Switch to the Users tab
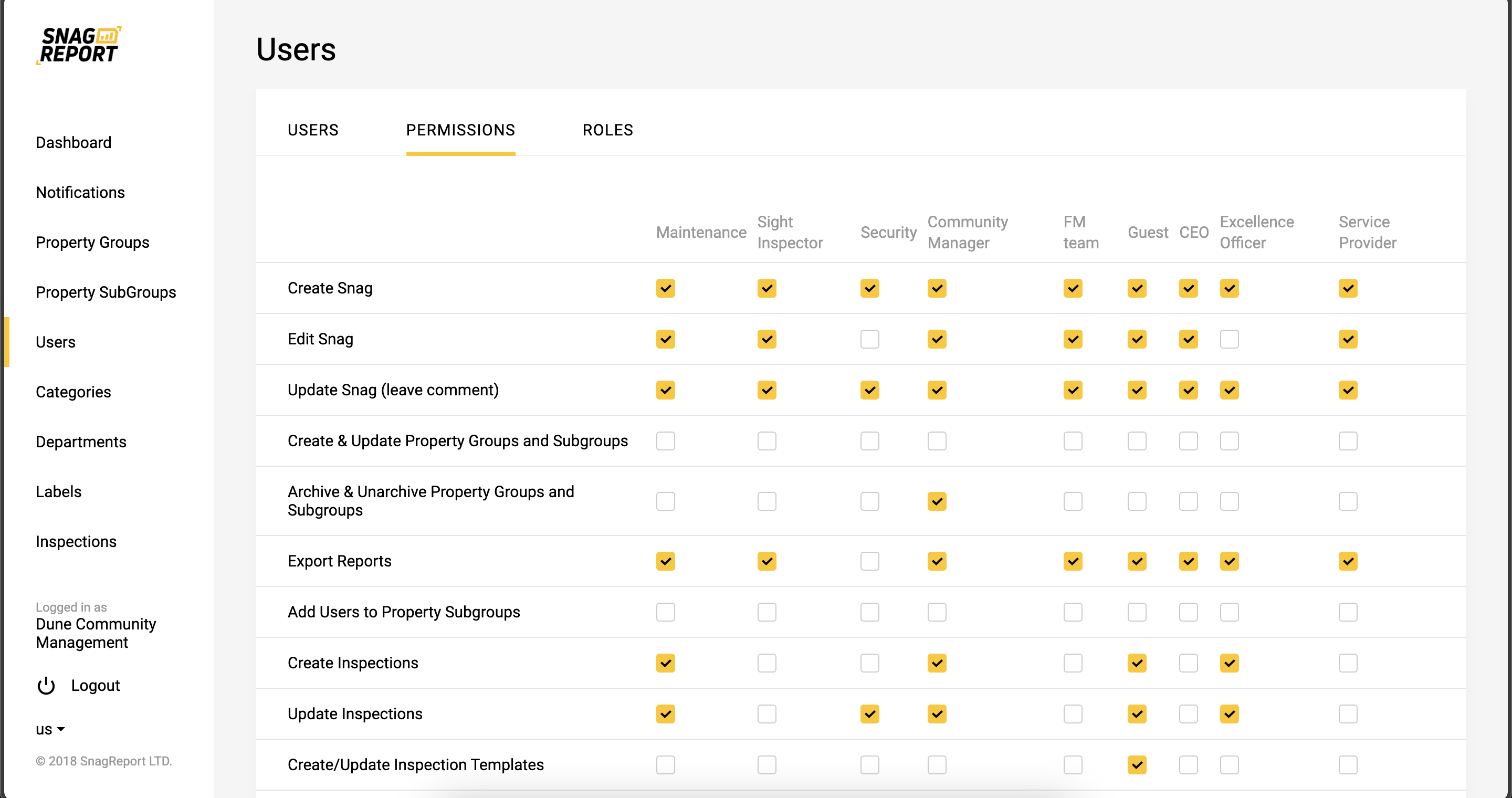Image resolution: width=1512 pixels, height=798 pixels. [313, 130]
